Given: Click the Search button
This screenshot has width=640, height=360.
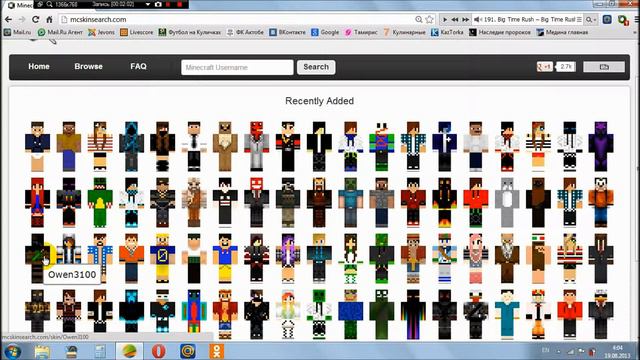Looking at the screenshot, I should coord(316,67).
